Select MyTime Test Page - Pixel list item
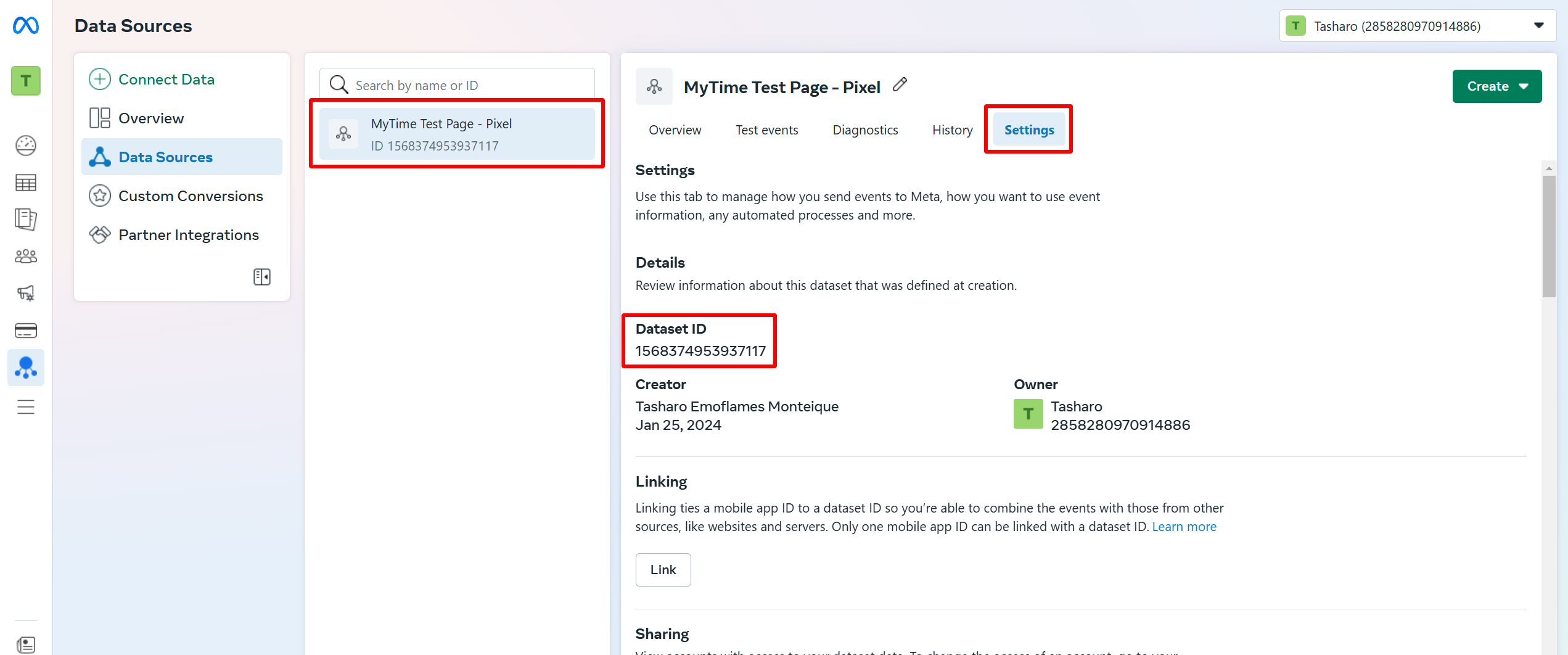Image resolution: width=1568 pixels, height=655 pixels. pos(457,134)
